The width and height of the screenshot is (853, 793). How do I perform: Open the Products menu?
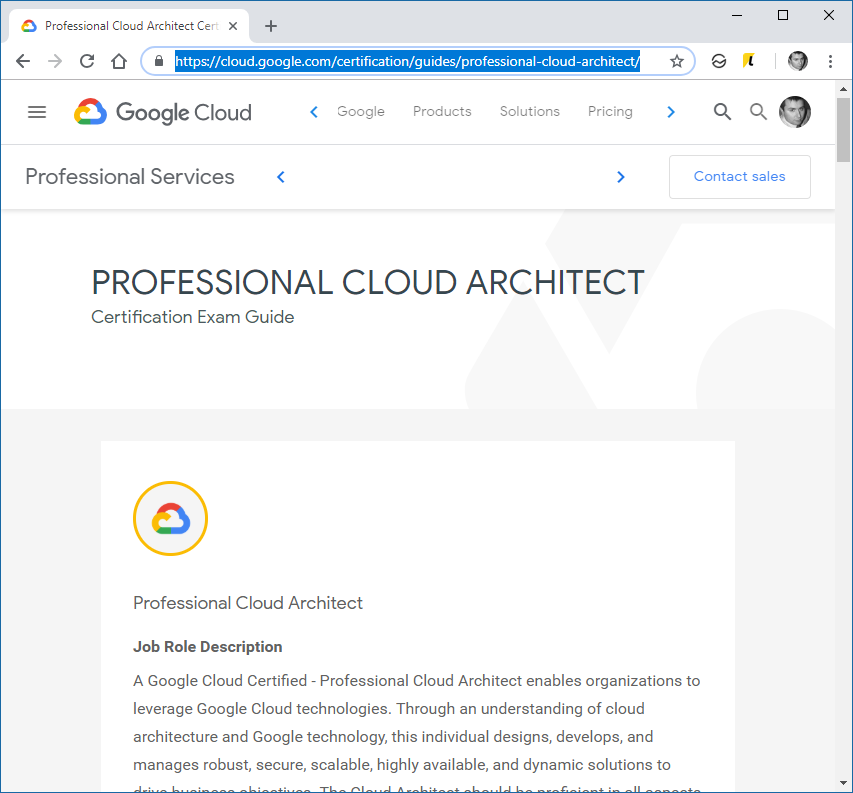pyautogui.click(x=442, y=111)
